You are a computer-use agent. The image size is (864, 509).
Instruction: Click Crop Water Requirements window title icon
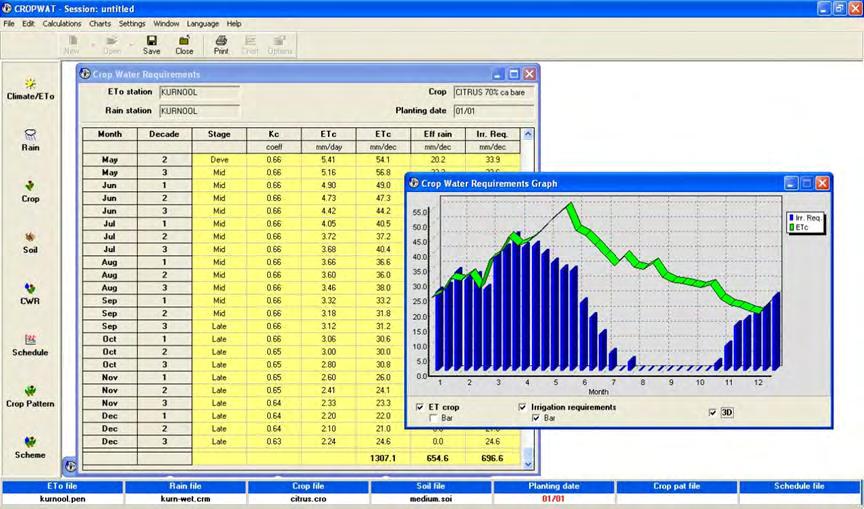(x=85, y=74)
